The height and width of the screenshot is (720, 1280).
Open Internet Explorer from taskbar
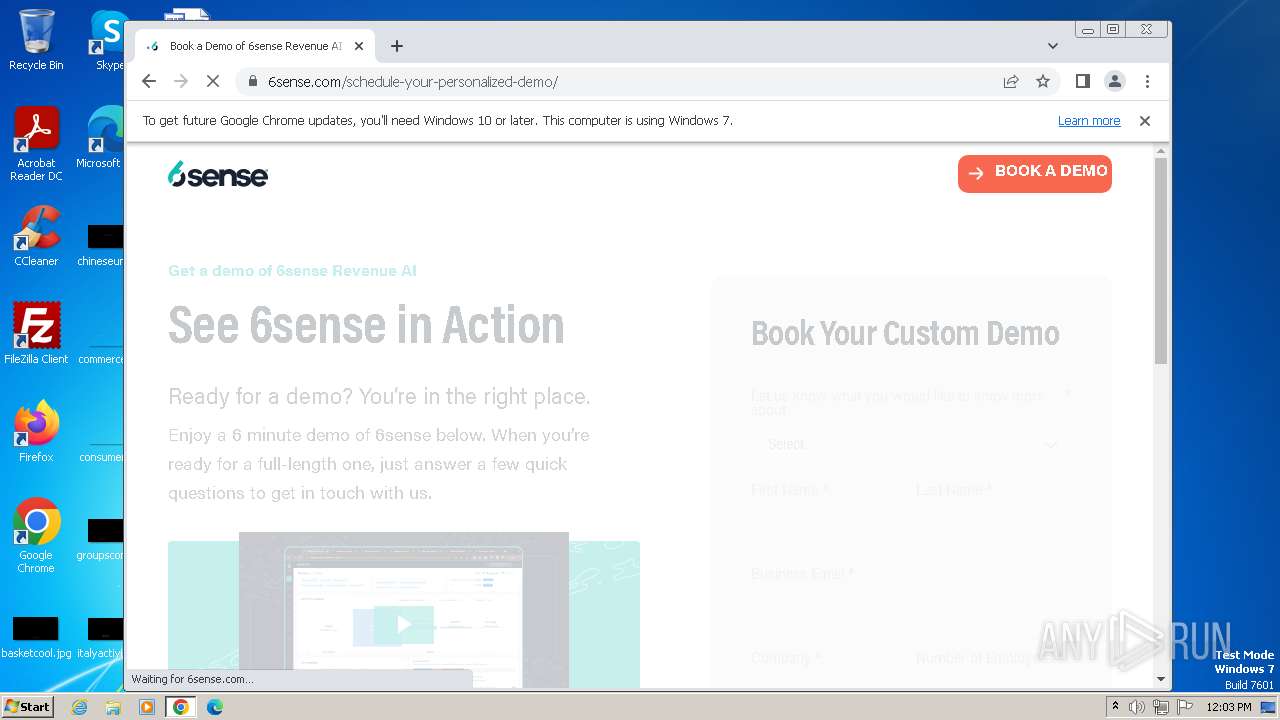click(x=80, y=707)
